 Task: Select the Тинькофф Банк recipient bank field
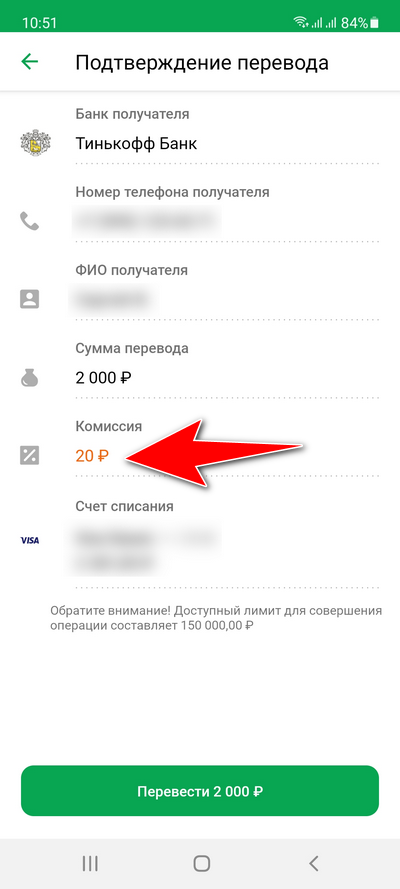coord(227,136)
